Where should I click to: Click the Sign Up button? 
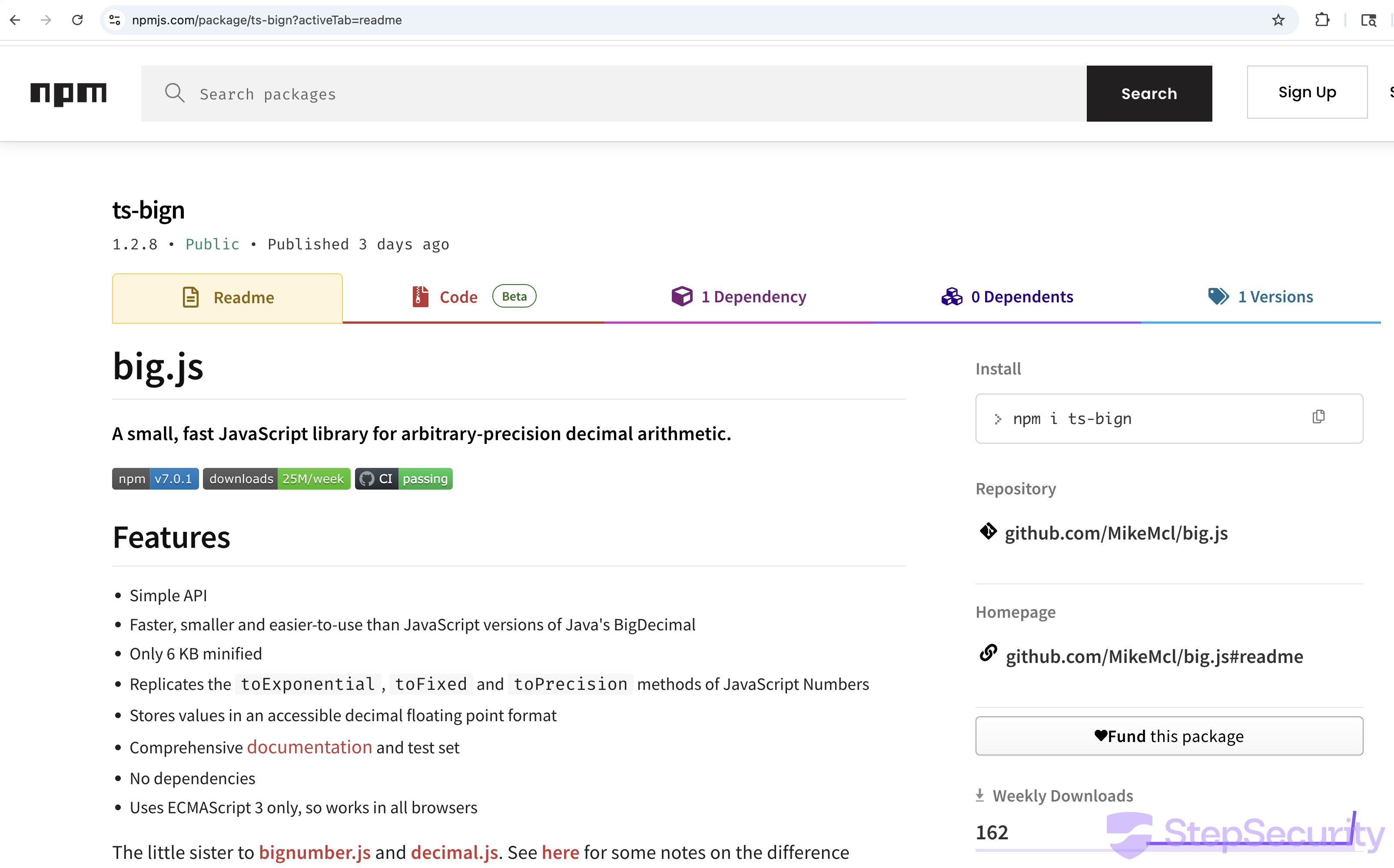pos(1307,93)
